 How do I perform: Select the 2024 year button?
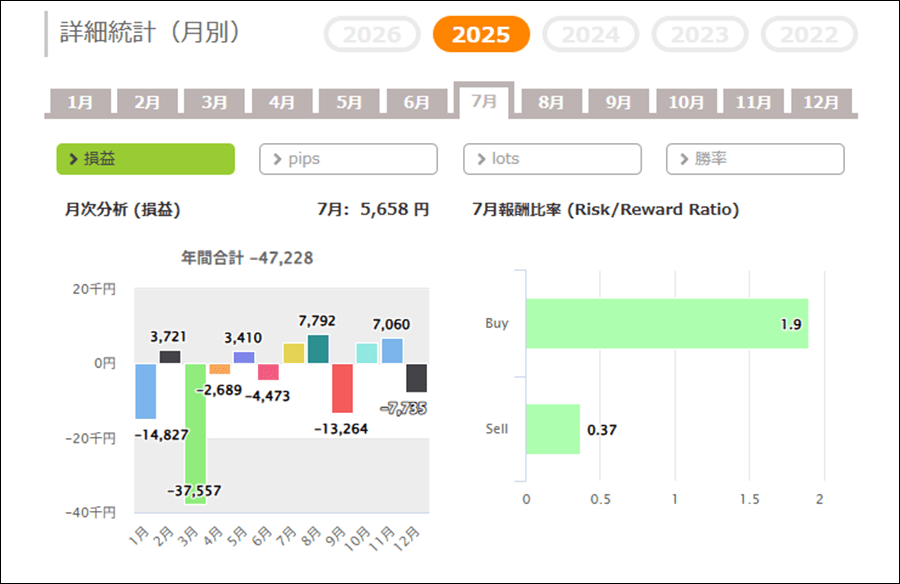[x=591, y=34]
